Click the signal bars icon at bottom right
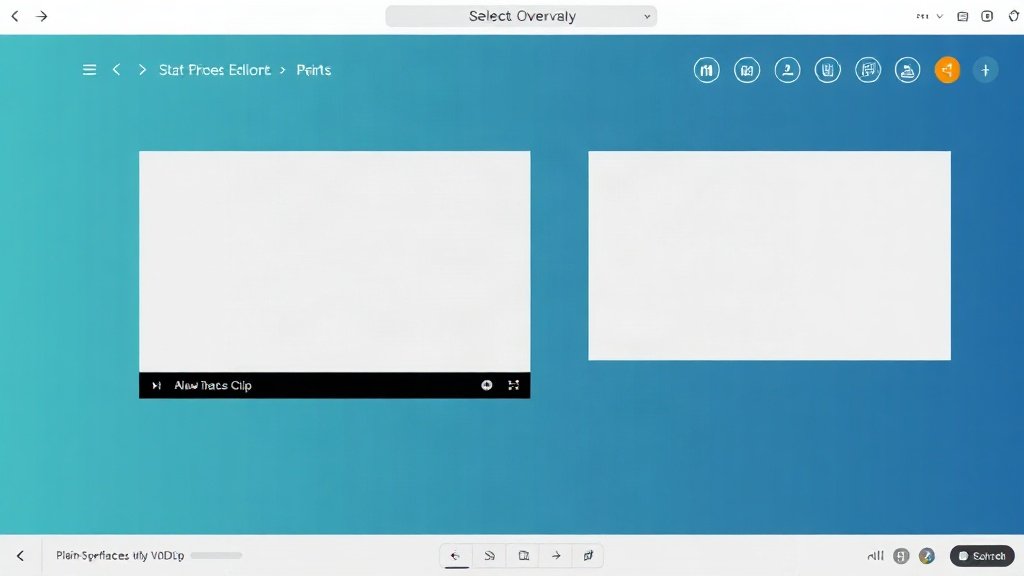The height and width of the screenshot is (576, 1024). 876,556
